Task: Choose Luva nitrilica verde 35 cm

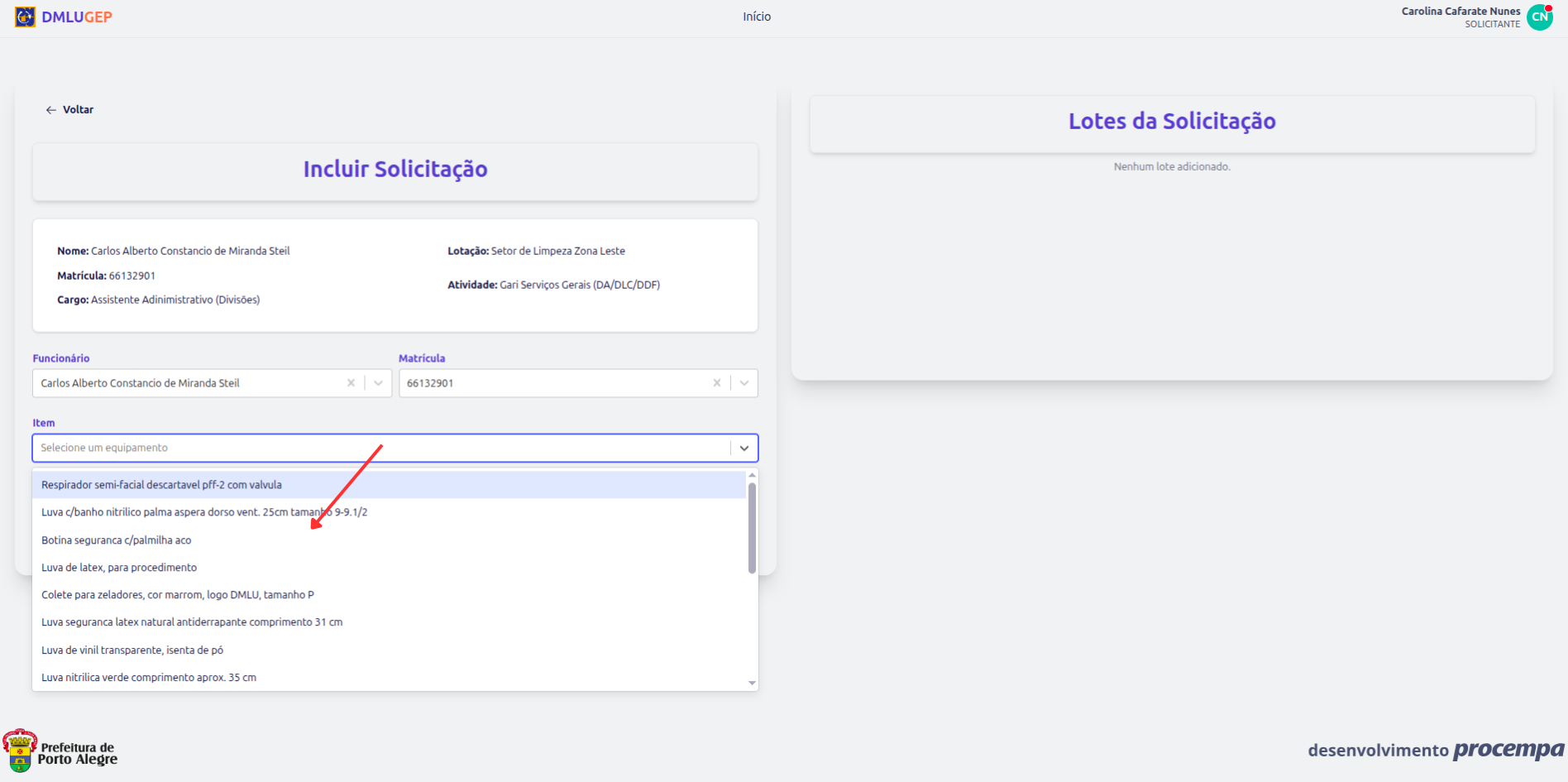Action: [149, 678]
